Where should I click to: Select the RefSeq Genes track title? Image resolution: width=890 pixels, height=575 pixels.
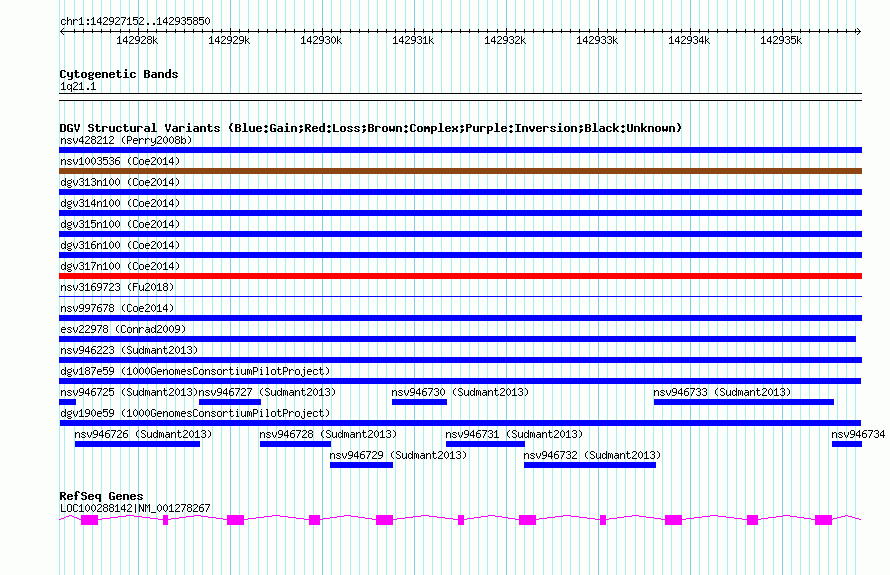coord(101,496)
